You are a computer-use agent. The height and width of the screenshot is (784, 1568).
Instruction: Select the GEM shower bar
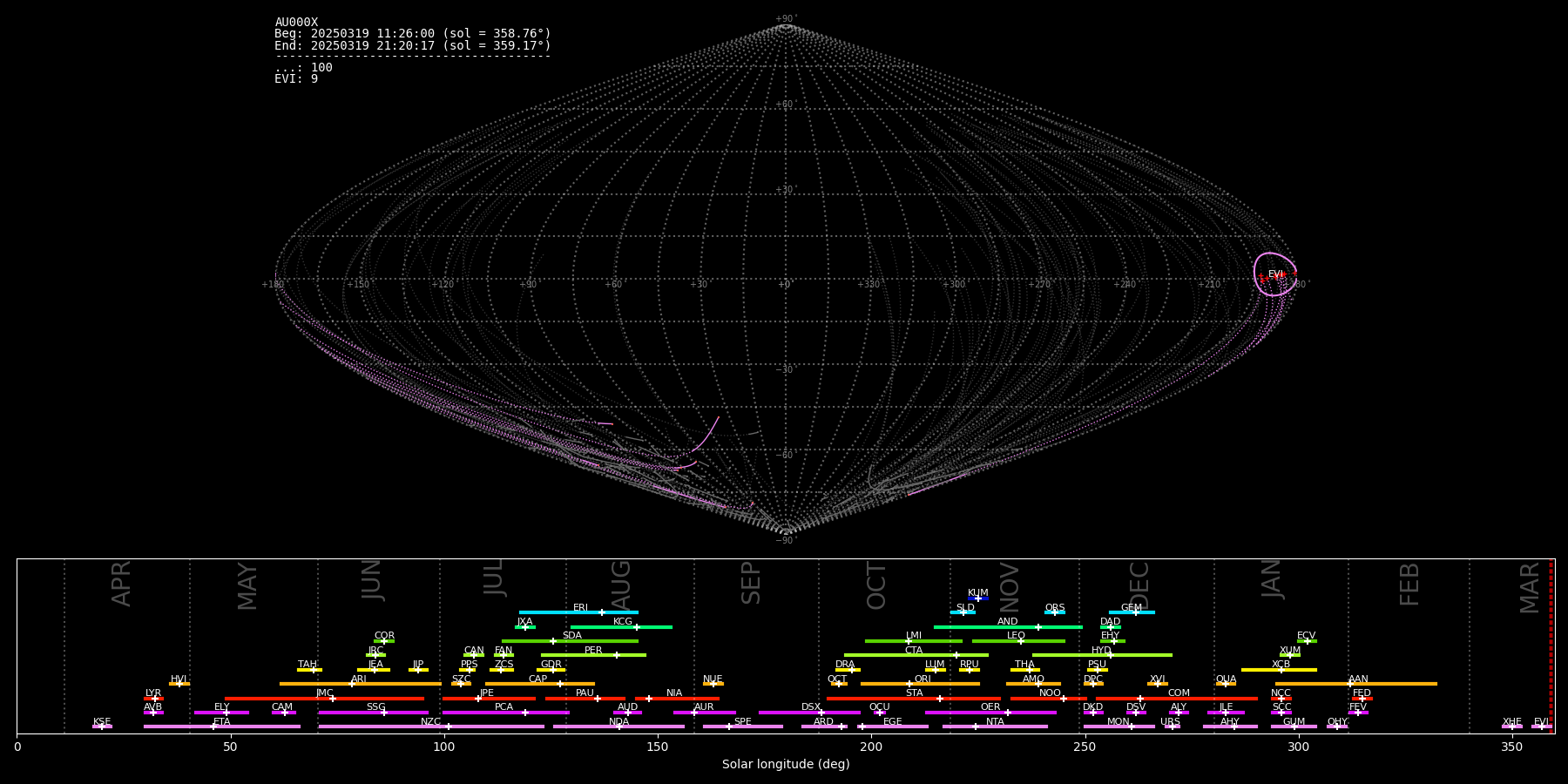1132,612
